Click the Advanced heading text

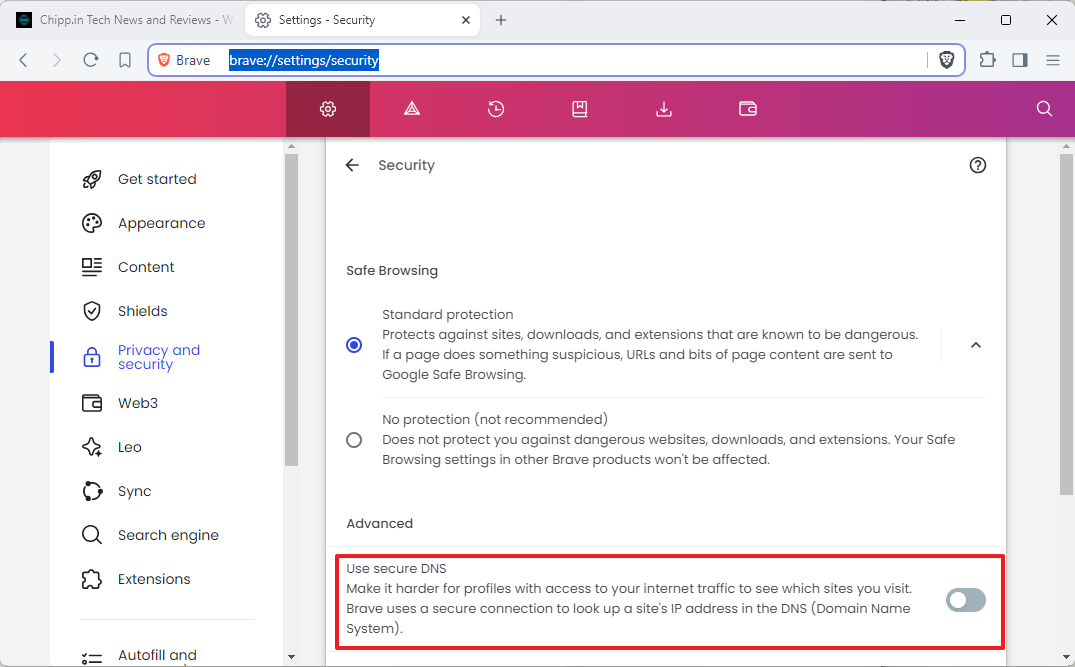(380, 524)
